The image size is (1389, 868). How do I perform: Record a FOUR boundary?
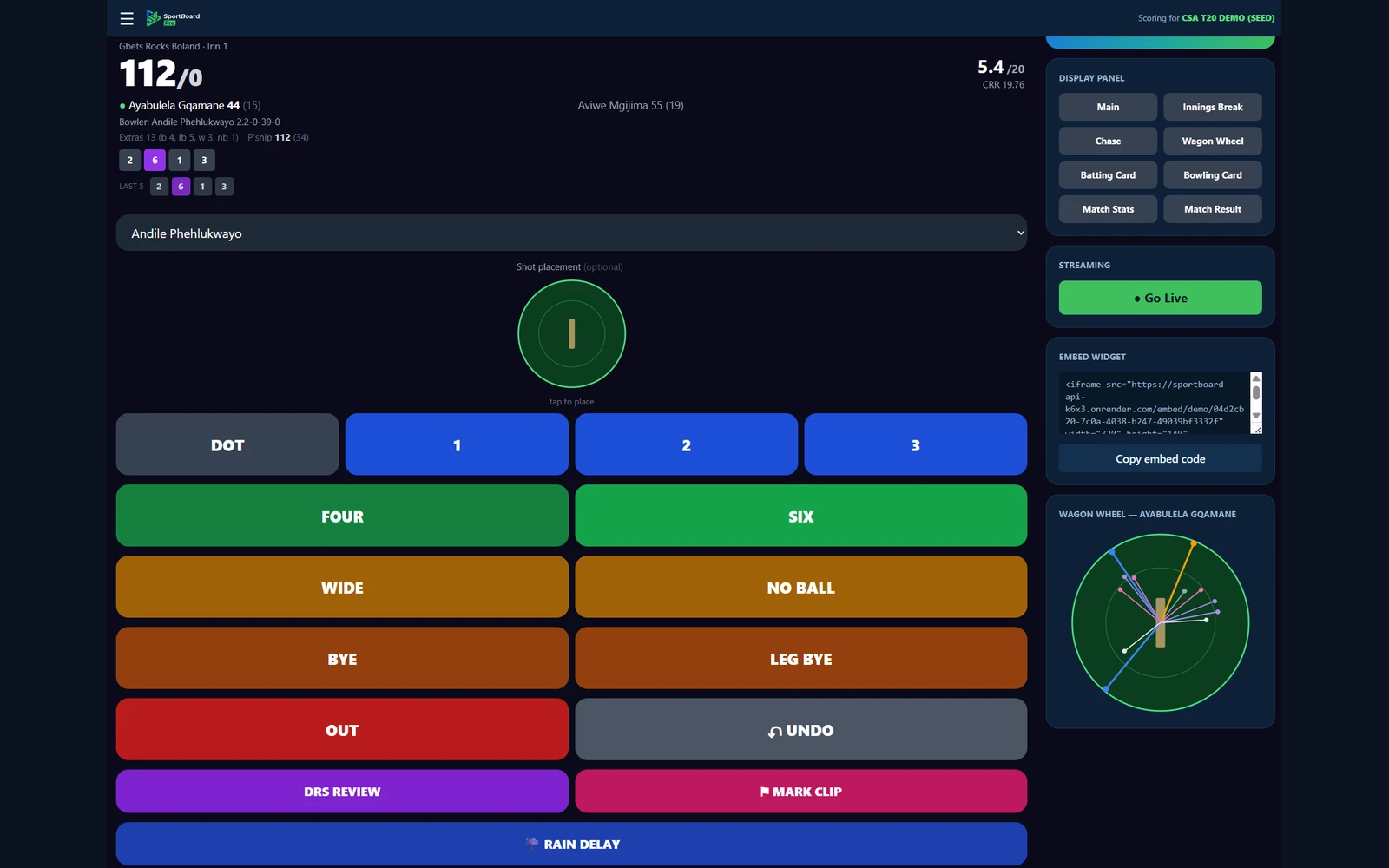coord(342,516)
